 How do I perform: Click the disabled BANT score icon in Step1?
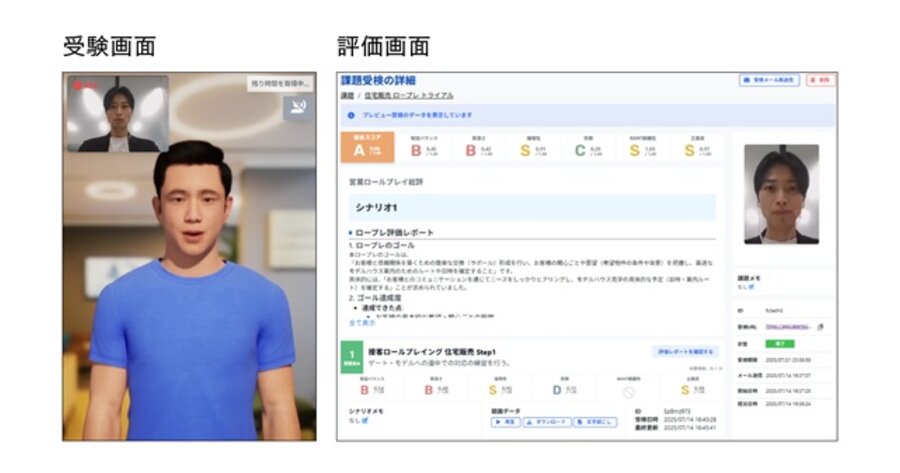coord(629,392)
